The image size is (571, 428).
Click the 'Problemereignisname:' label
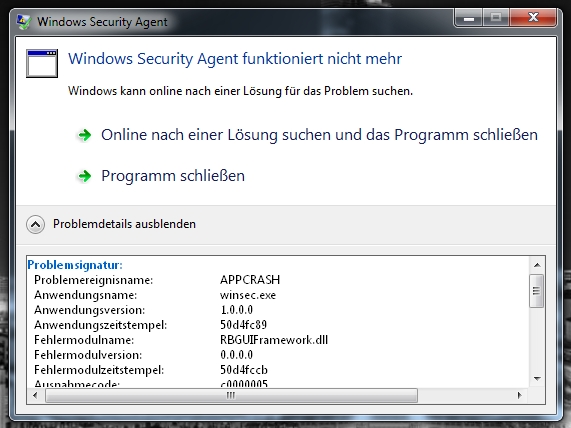94,280
